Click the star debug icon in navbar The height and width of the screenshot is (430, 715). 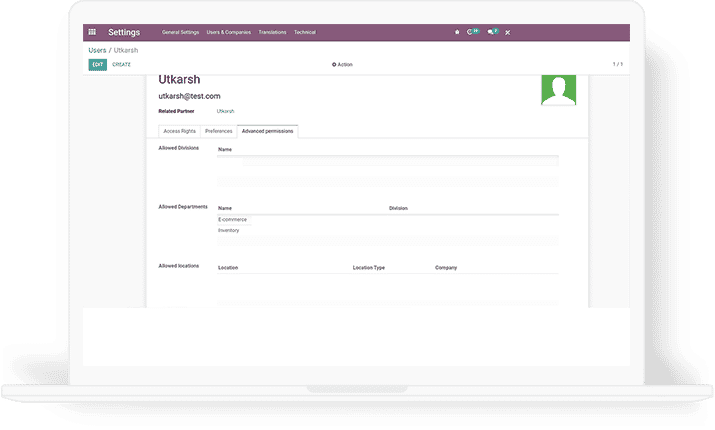457,32
